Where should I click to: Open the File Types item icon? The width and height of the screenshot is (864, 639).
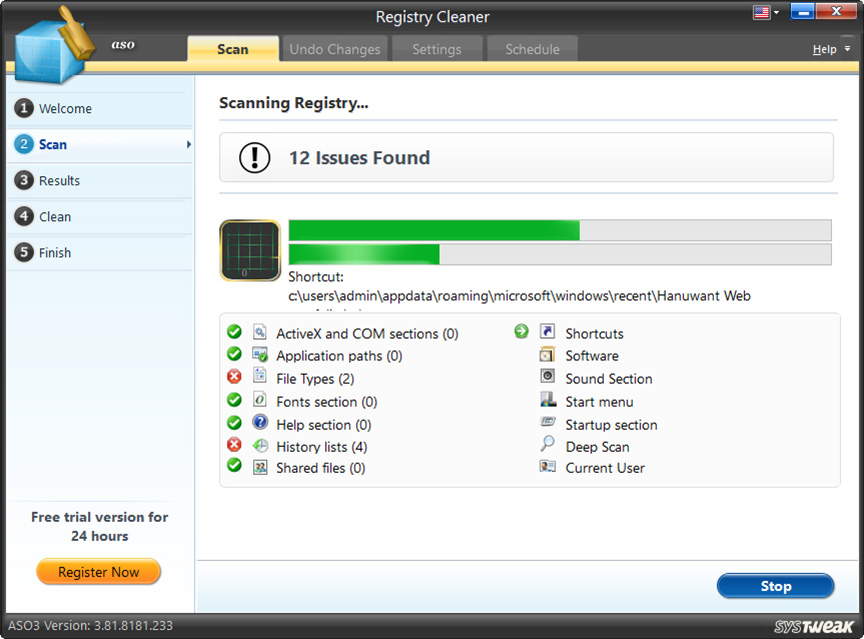point(261,377)
